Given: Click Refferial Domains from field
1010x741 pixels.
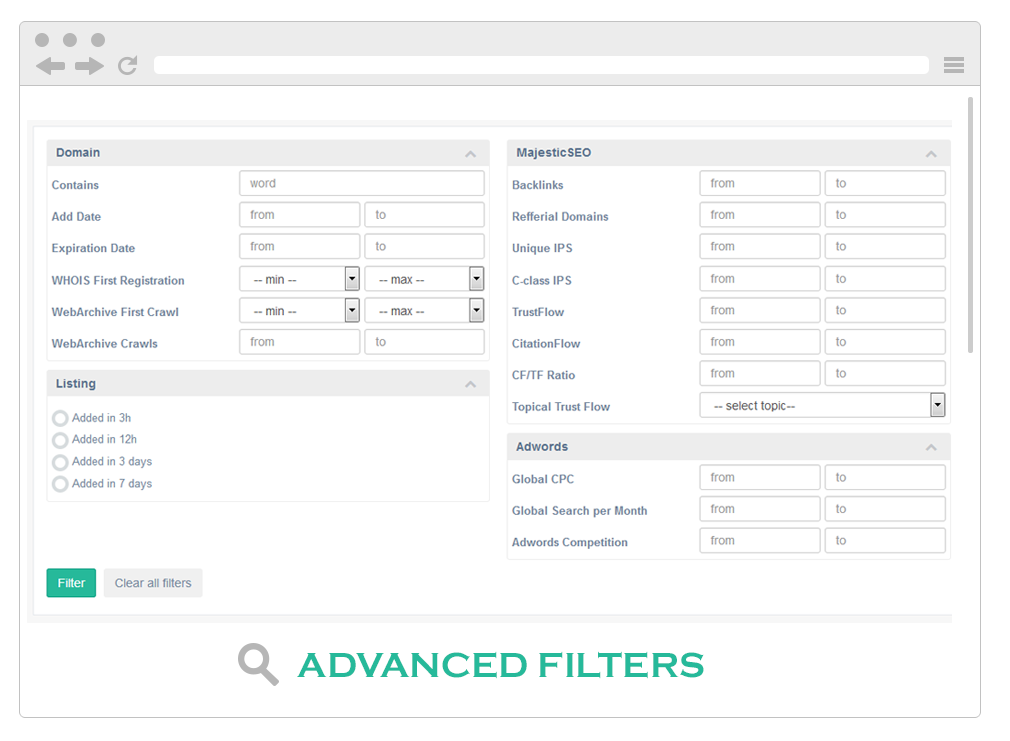Looking at the screenshot, I should click(760, 215).
